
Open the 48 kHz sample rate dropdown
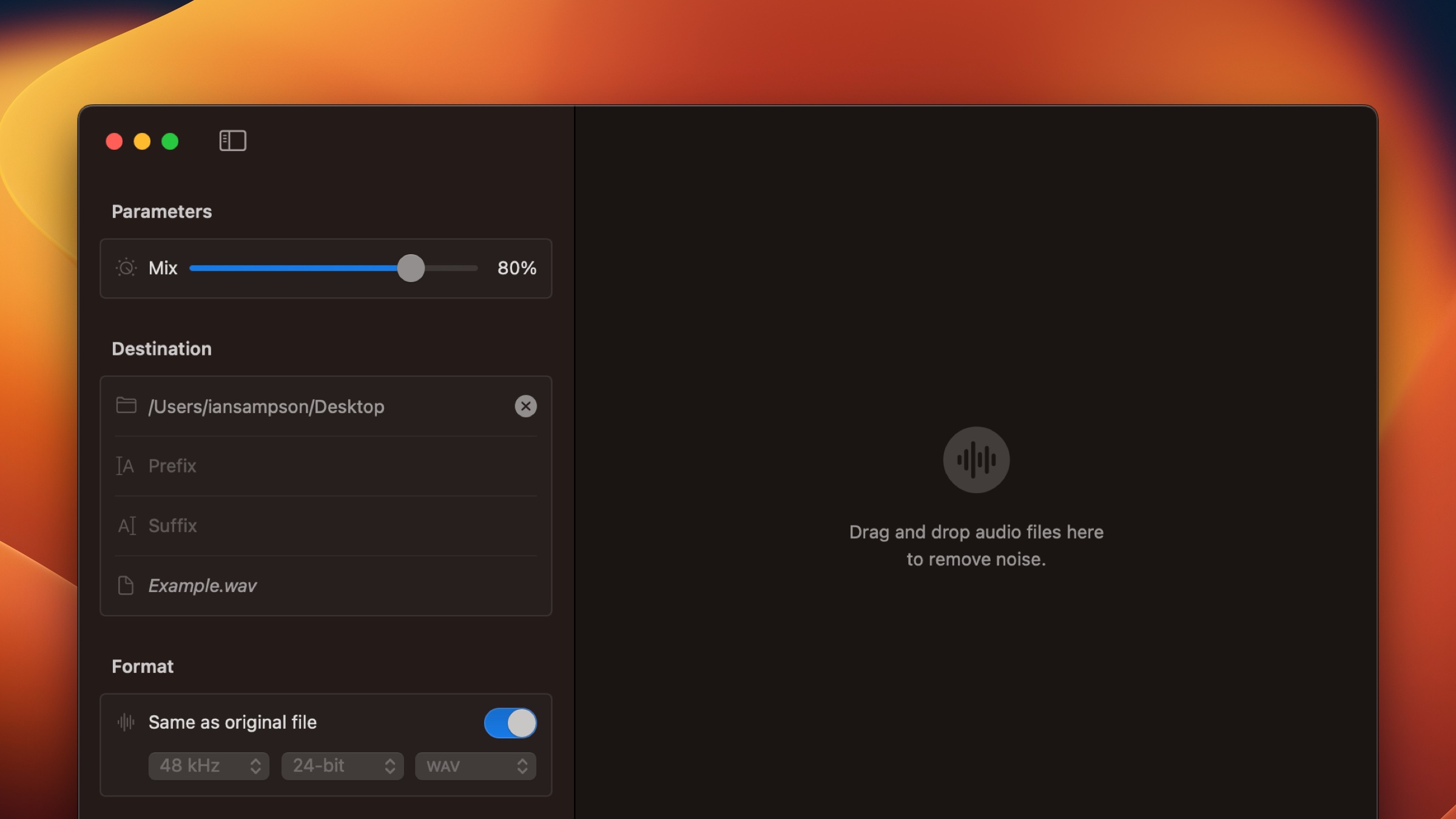coord(209,766)
